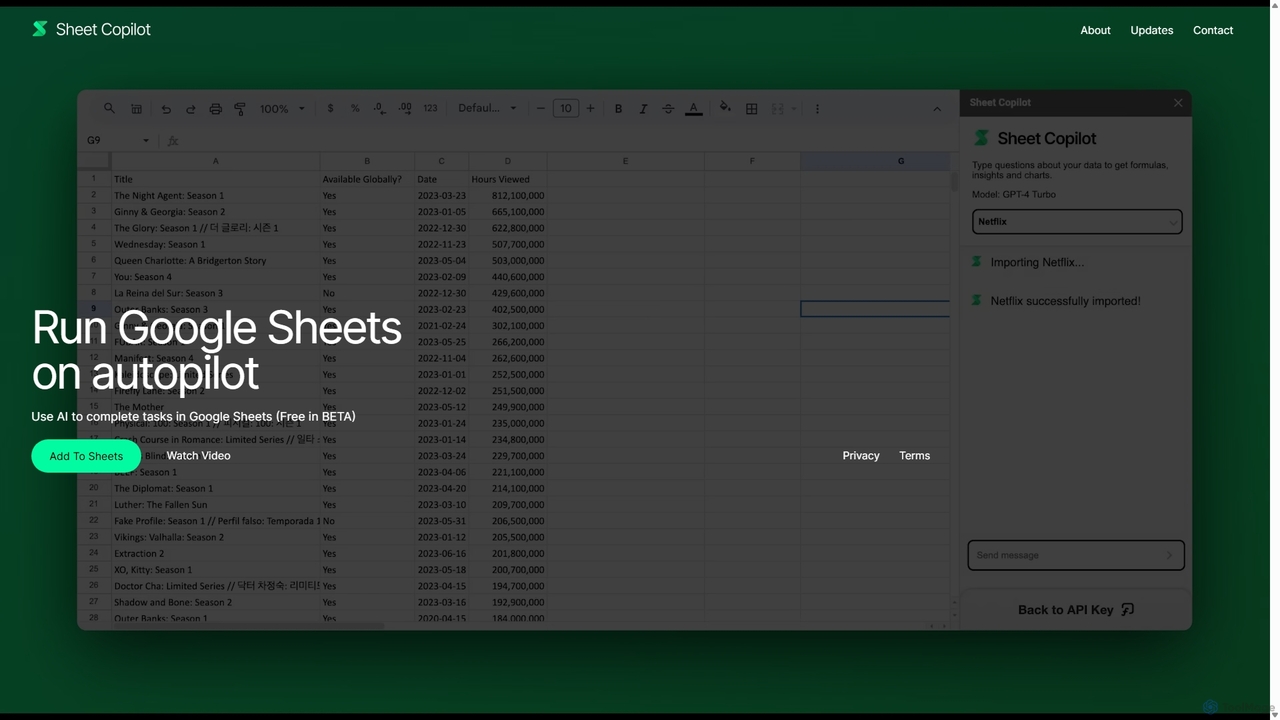
Task: Open the Default font dropdown
Action: (x=487, y=108)
